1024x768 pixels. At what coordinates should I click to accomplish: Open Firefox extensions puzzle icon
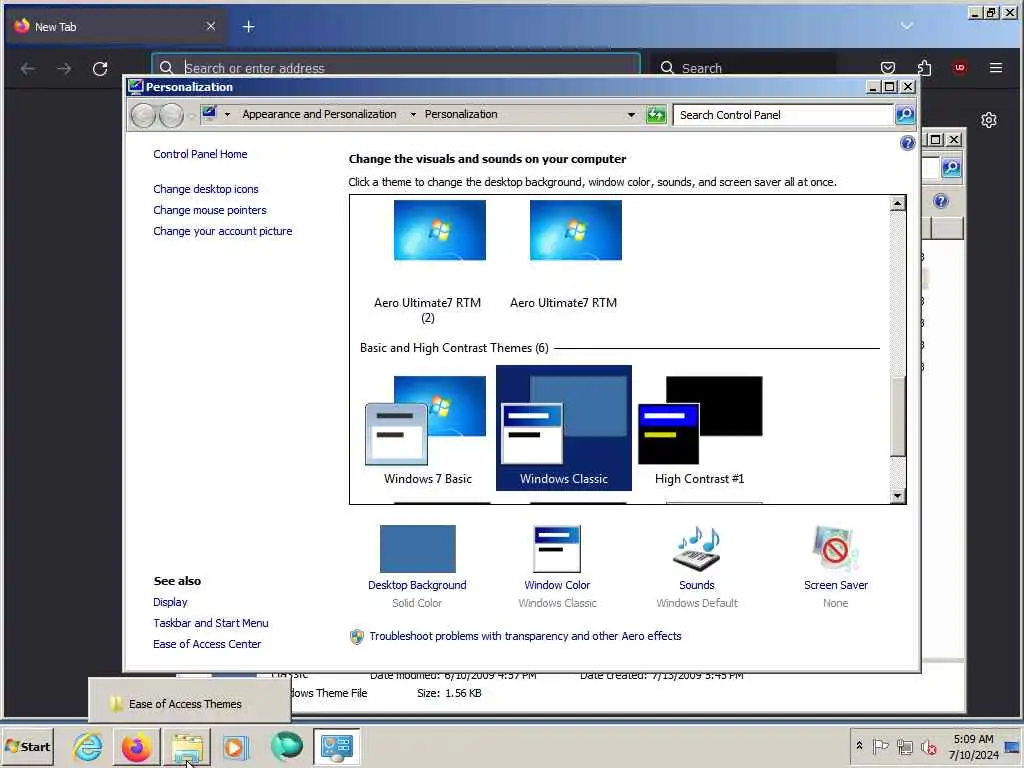[924, 68]
